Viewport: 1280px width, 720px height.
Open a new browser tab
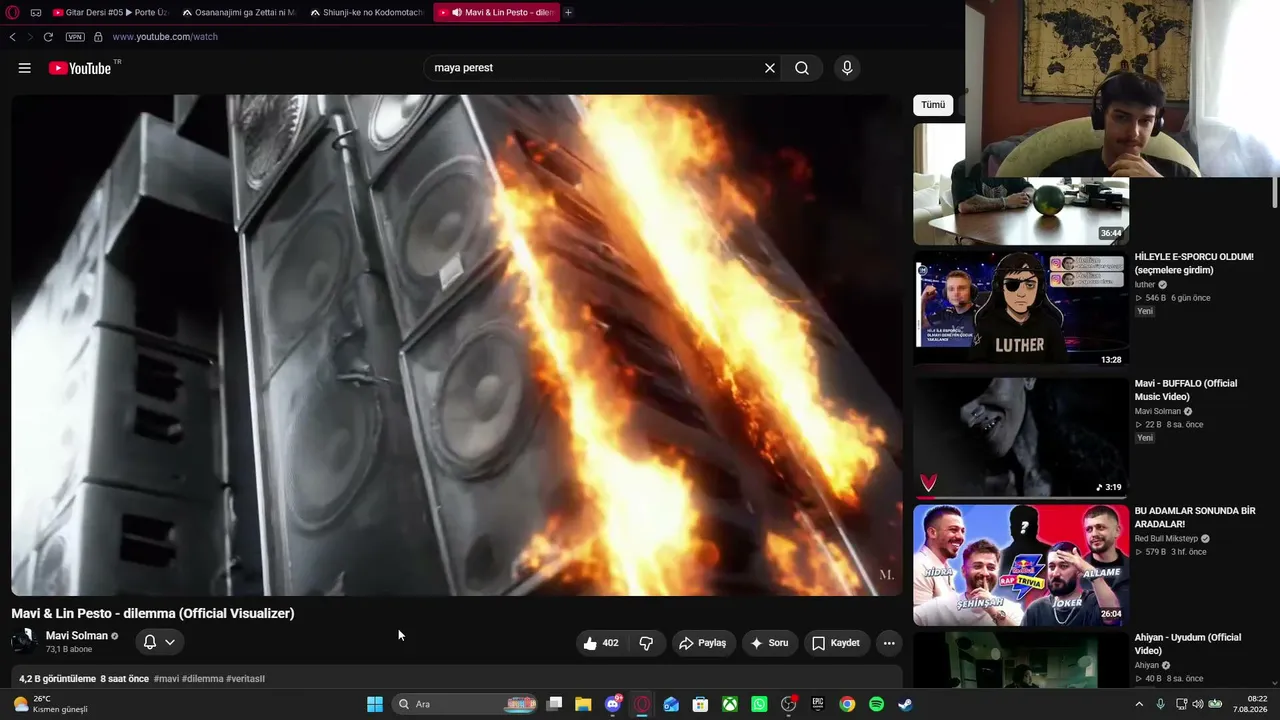point(568,12)
